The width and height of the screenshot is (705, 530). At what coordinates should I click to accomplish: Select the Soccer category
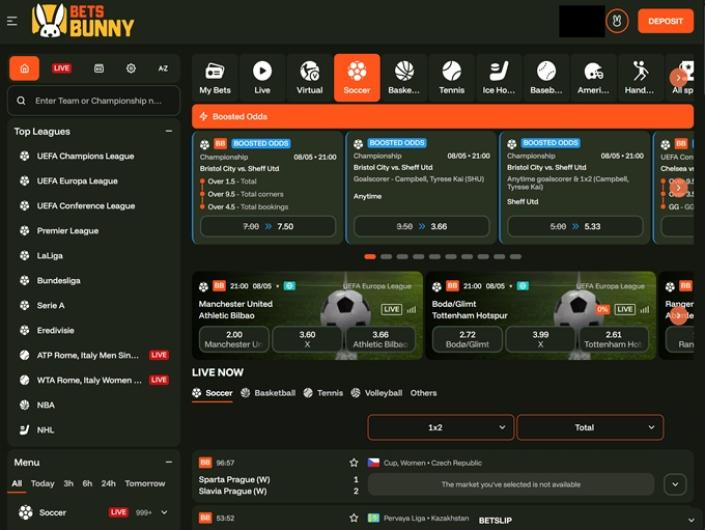click(357, 78)
